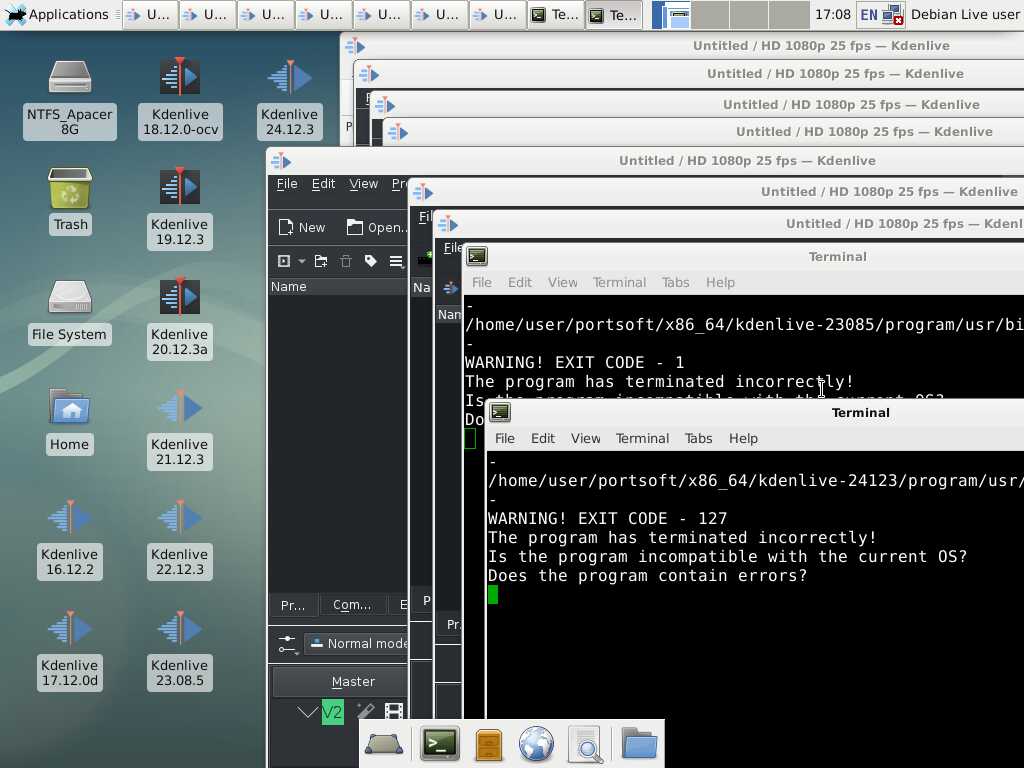
Task: Open Kdenlive Edit menu
Action: pyautogui.click(x=323, y=184)
